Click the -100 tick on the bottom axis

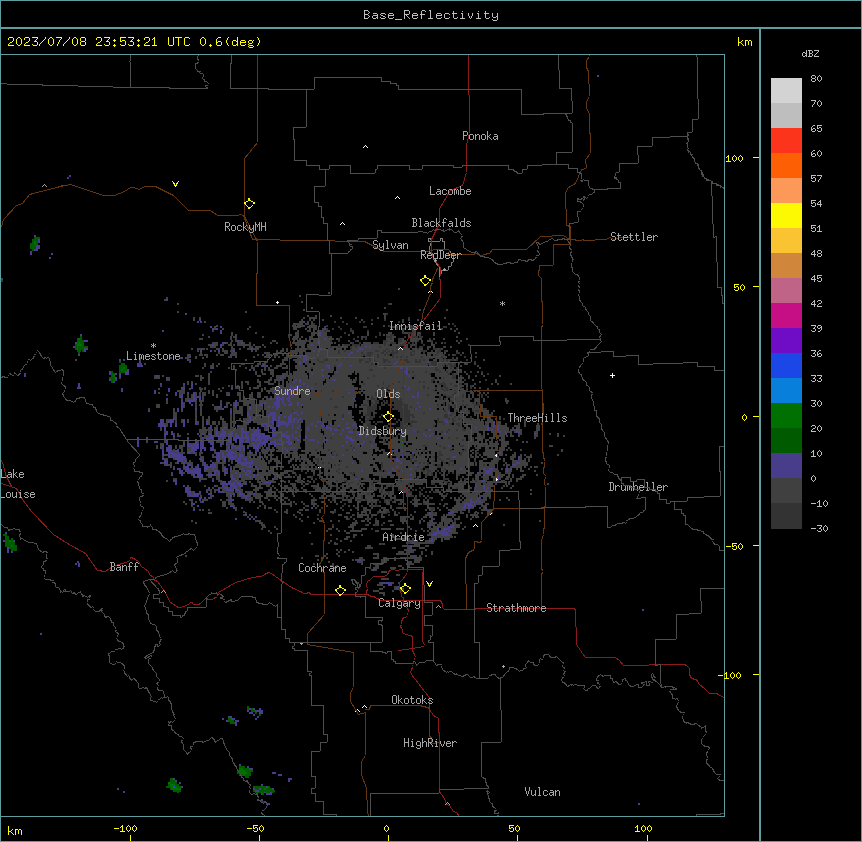pos(126,829)
